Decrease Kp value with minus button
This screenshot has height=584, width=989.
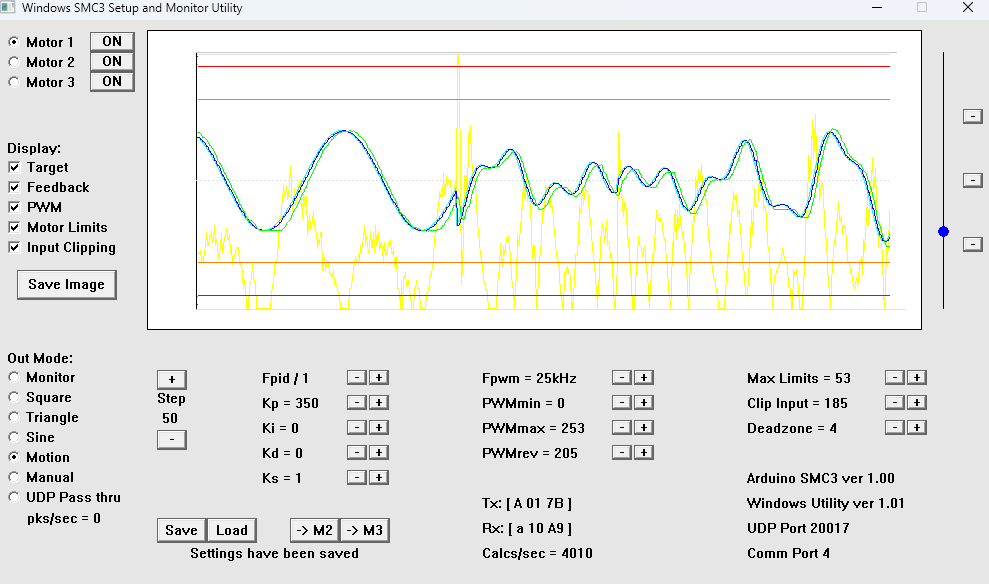coord(356,403)
